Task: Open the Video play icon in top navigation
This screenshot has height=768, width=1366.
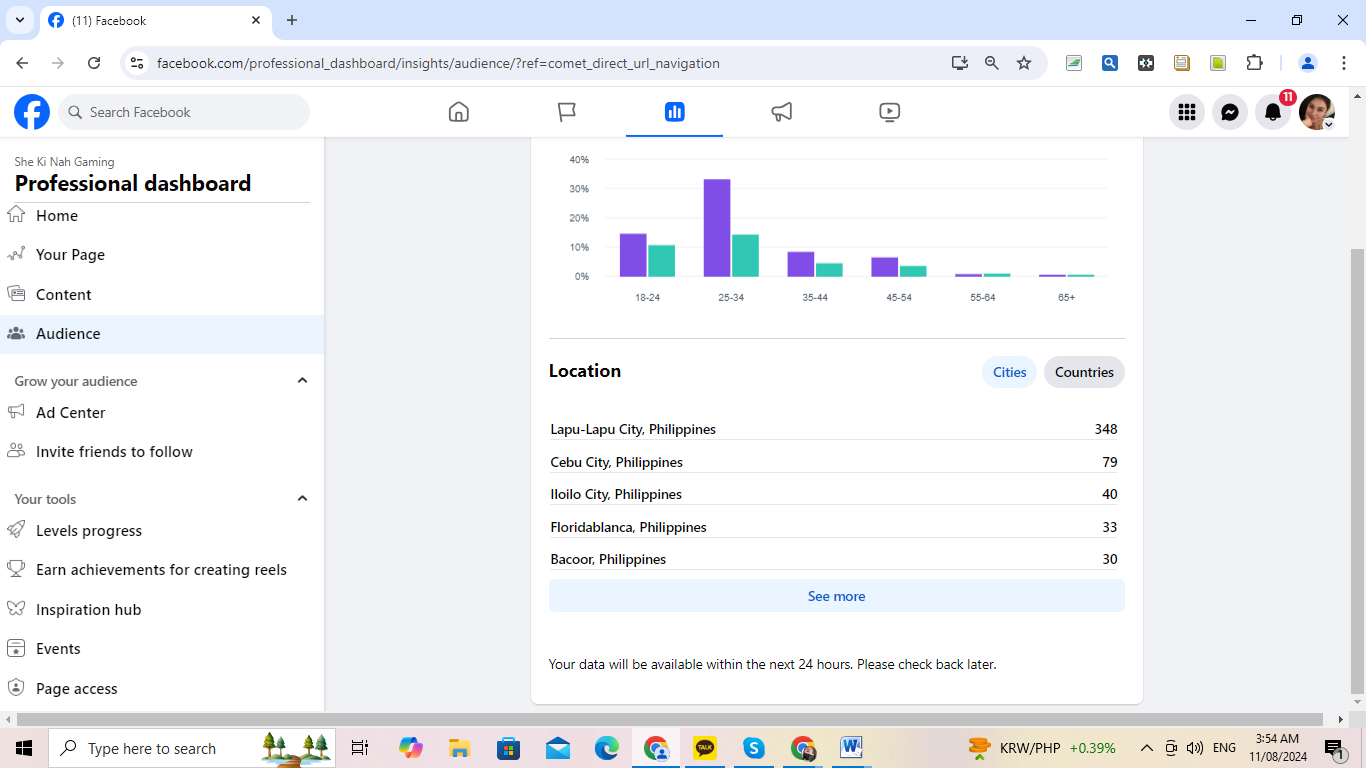Action: point(890,112)
